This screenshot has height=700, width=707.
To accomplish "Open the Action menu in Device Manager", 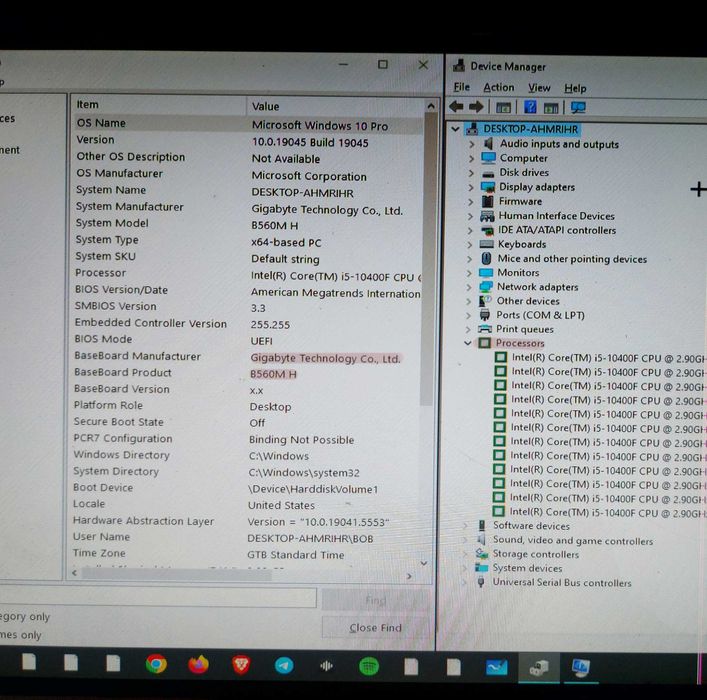I will pos(498,87).
